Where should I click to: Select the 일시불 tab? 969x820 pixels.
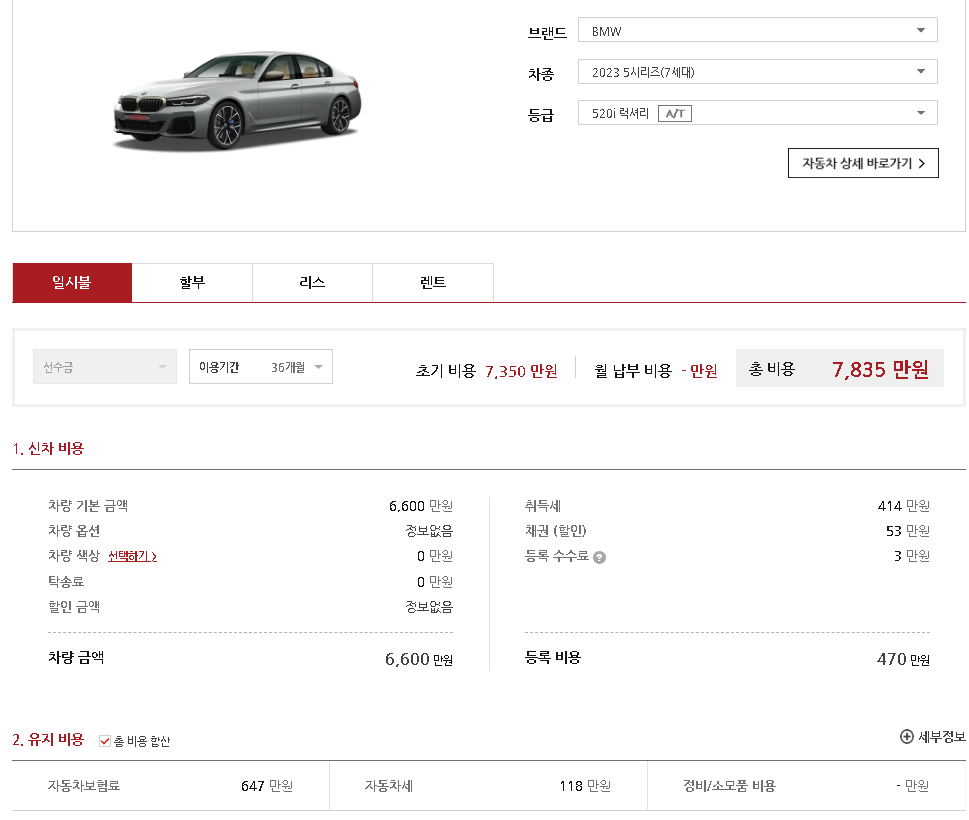pos(72,282)
